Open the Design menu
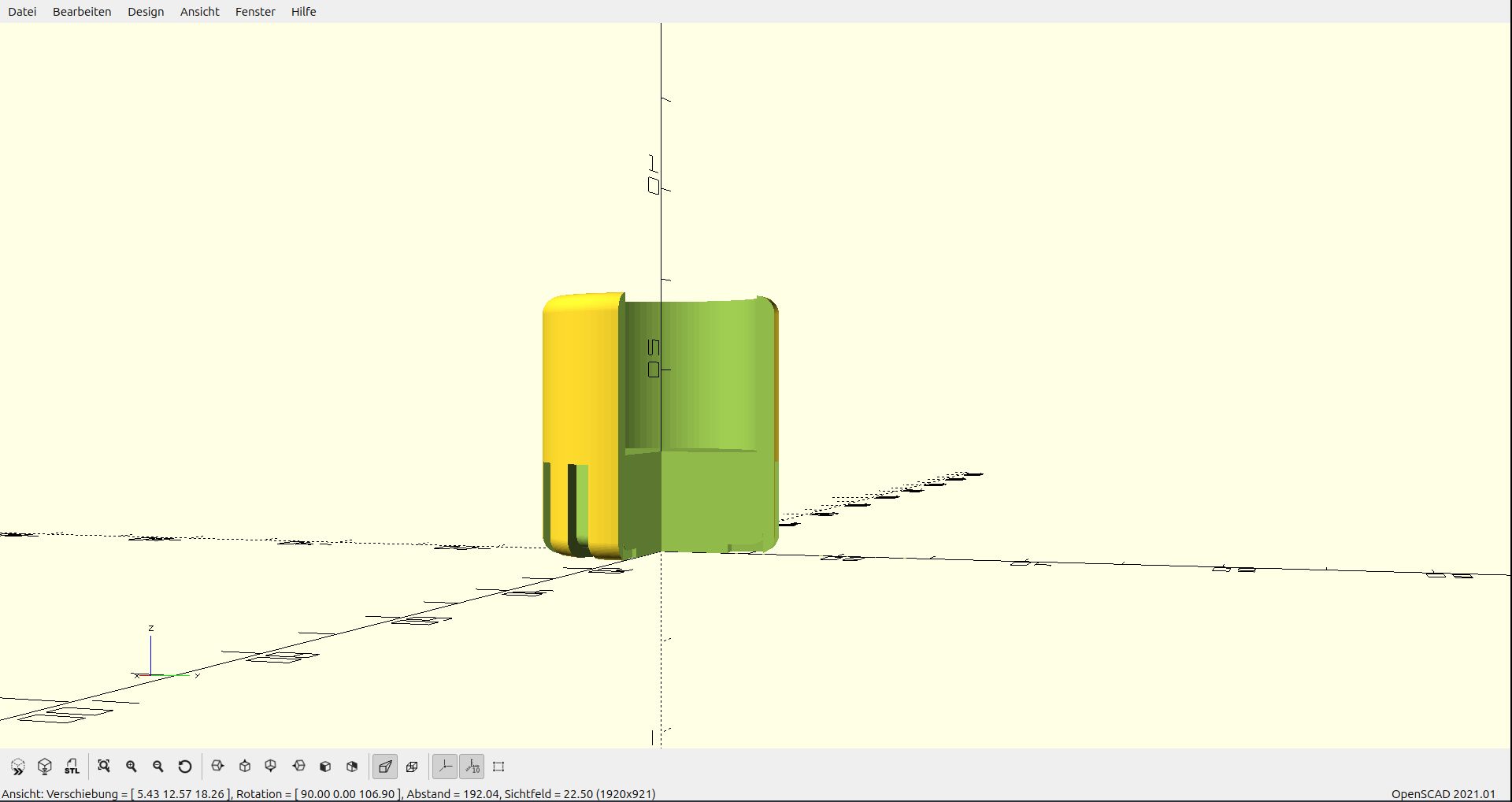Viewport: 1512px width, 802px height. coord(146,12)
